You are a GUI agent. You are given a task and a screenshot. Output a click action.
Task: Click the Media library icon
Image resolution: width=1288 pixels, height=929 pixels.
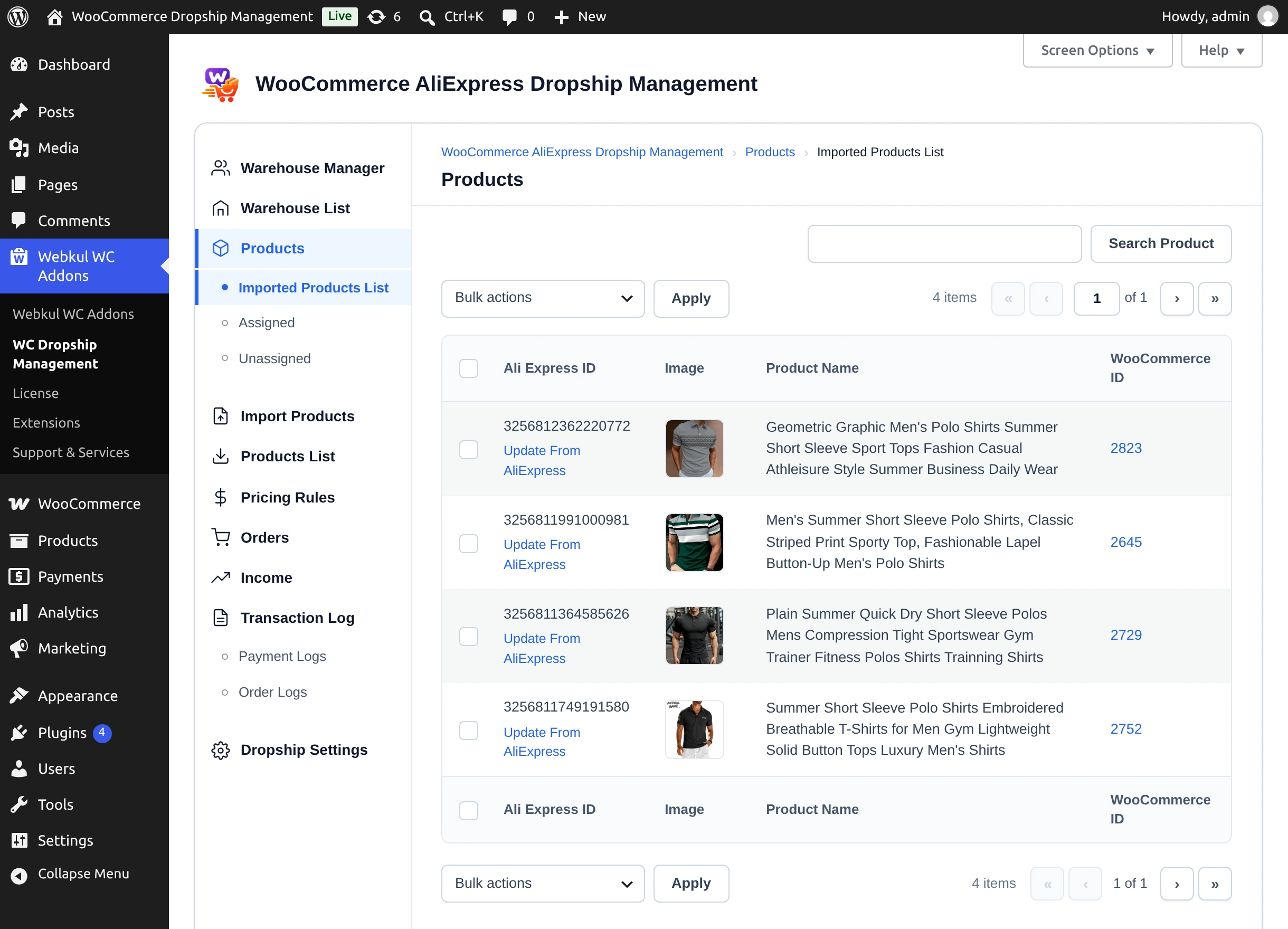(20, 148)
